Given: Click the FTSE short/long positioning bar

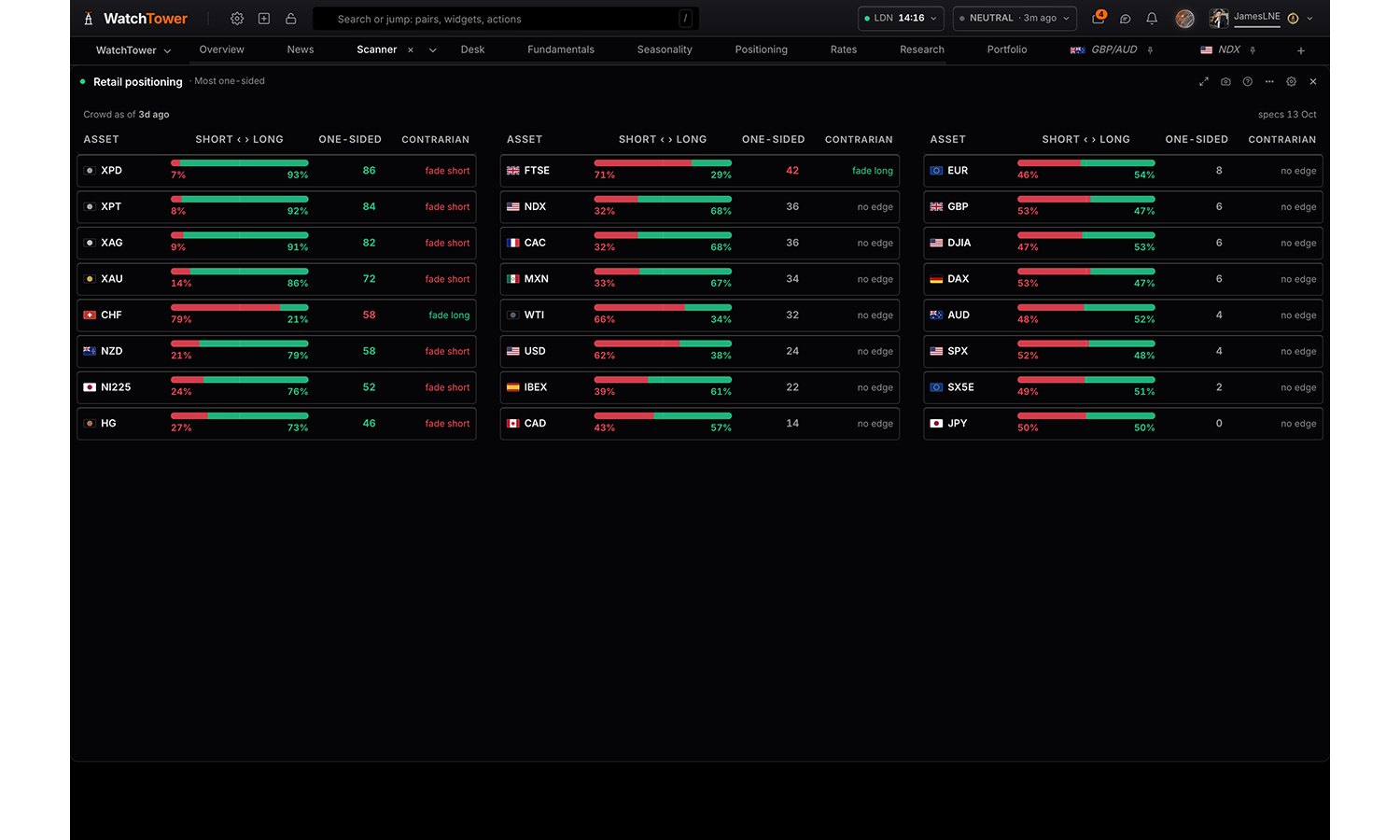Looking at the screenshot, I should tap(663, 163).
